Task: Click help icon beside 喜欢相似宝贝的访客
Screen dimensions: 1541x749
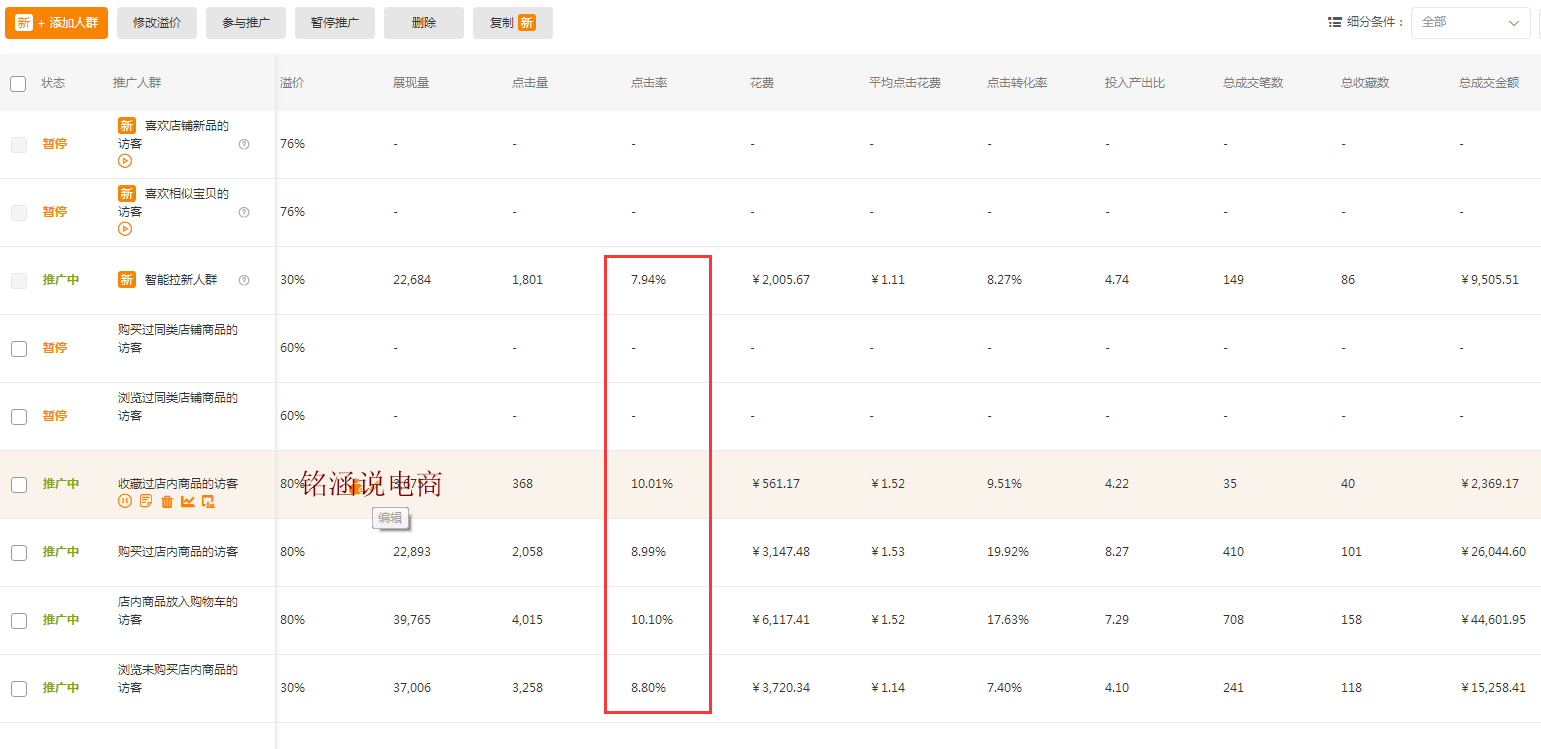Action: 244,212
